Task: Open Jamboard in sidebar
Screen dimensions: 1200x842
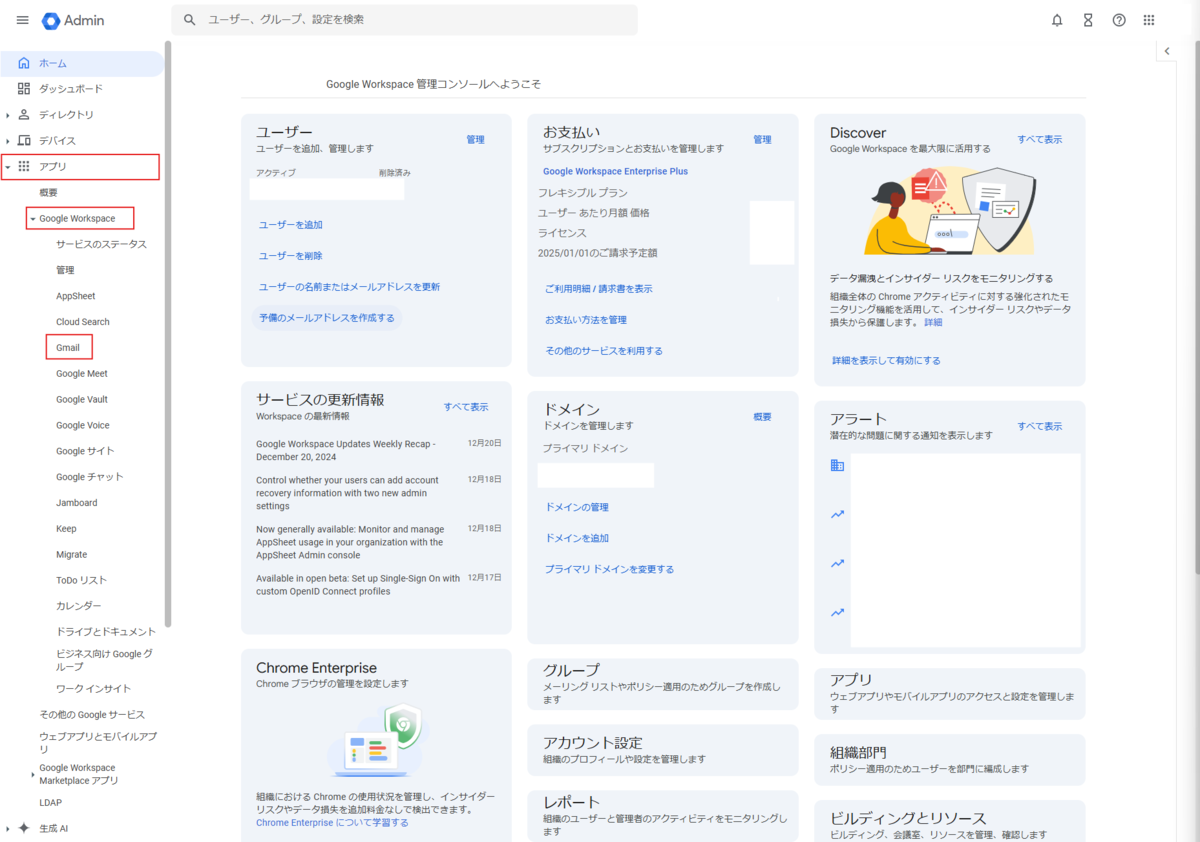Action: pyautogui.click(x=77, y=503)
